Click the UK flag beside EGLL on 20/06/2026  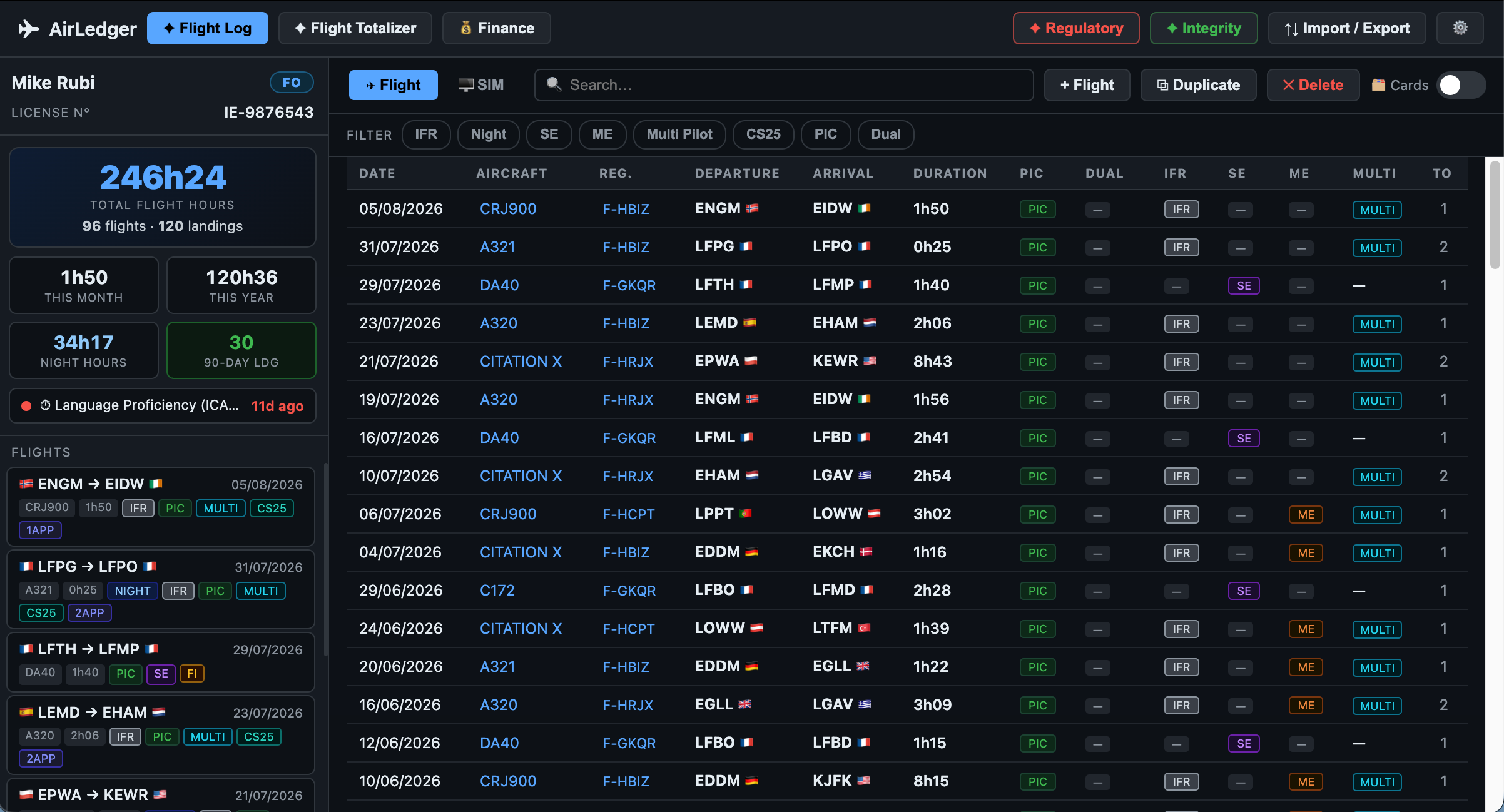[x=863, y=666]
